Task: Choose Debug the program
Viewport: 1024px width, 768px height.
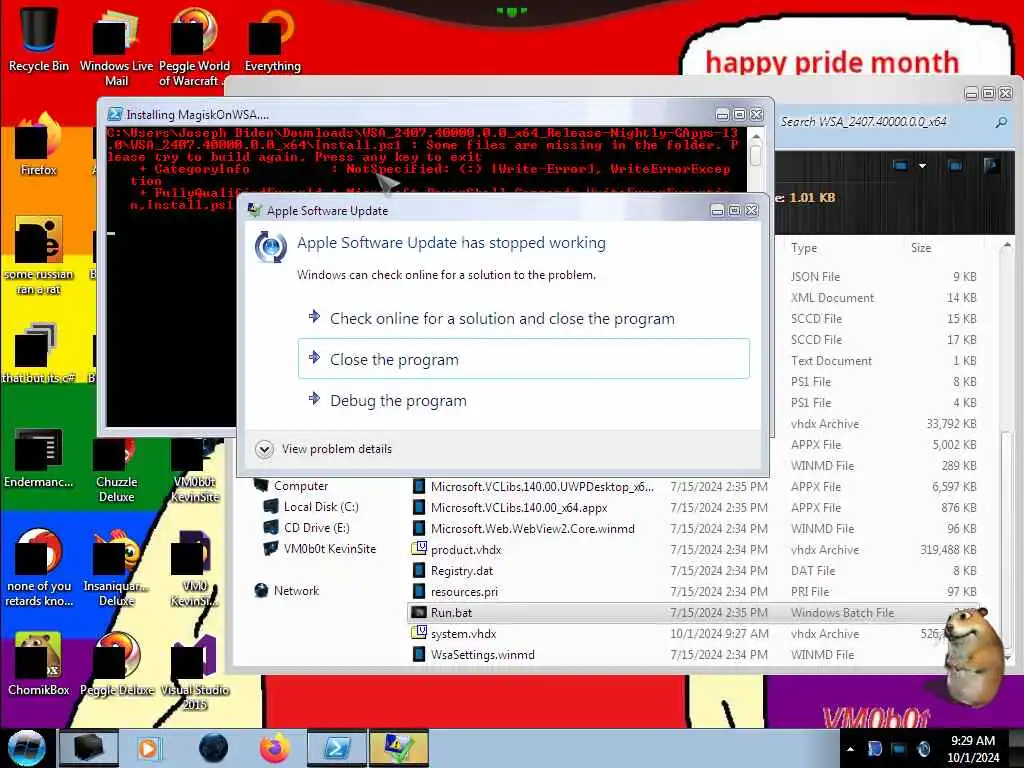Action: pos(524,400)
